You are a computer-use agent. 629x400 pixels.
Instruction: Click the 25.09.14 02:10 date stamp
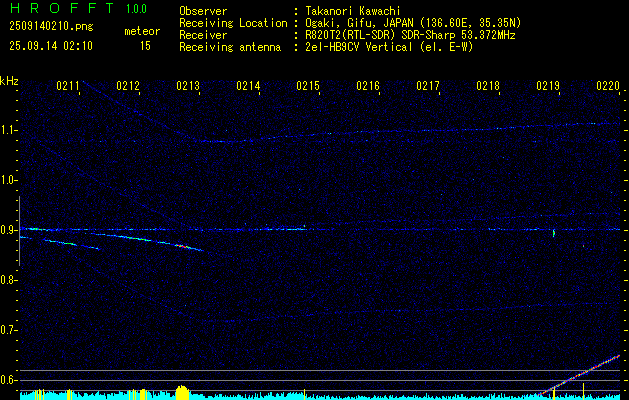click(50, 45)
